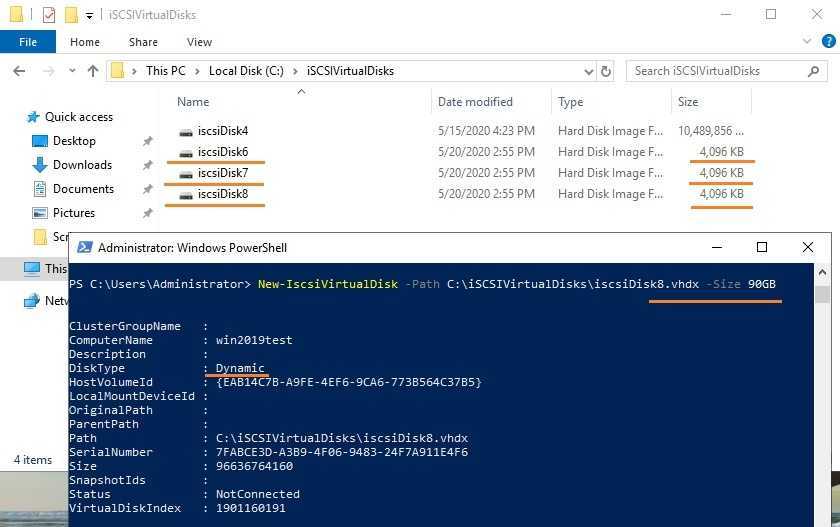The width and height of the screenshot is (840, 527).
Task: Click the Refresh button in the address bar
Action: 606,71
